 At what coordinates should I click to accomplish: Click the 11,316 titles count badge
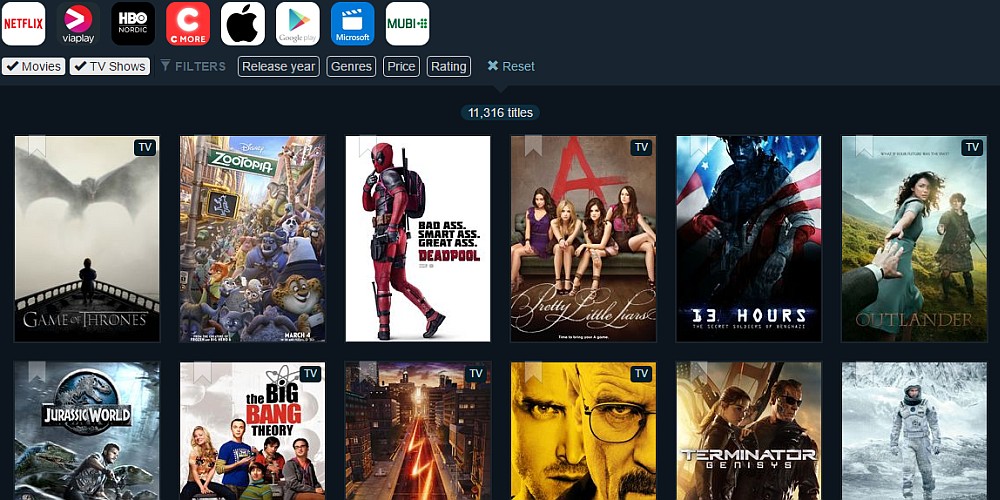(x=500, y=113)
